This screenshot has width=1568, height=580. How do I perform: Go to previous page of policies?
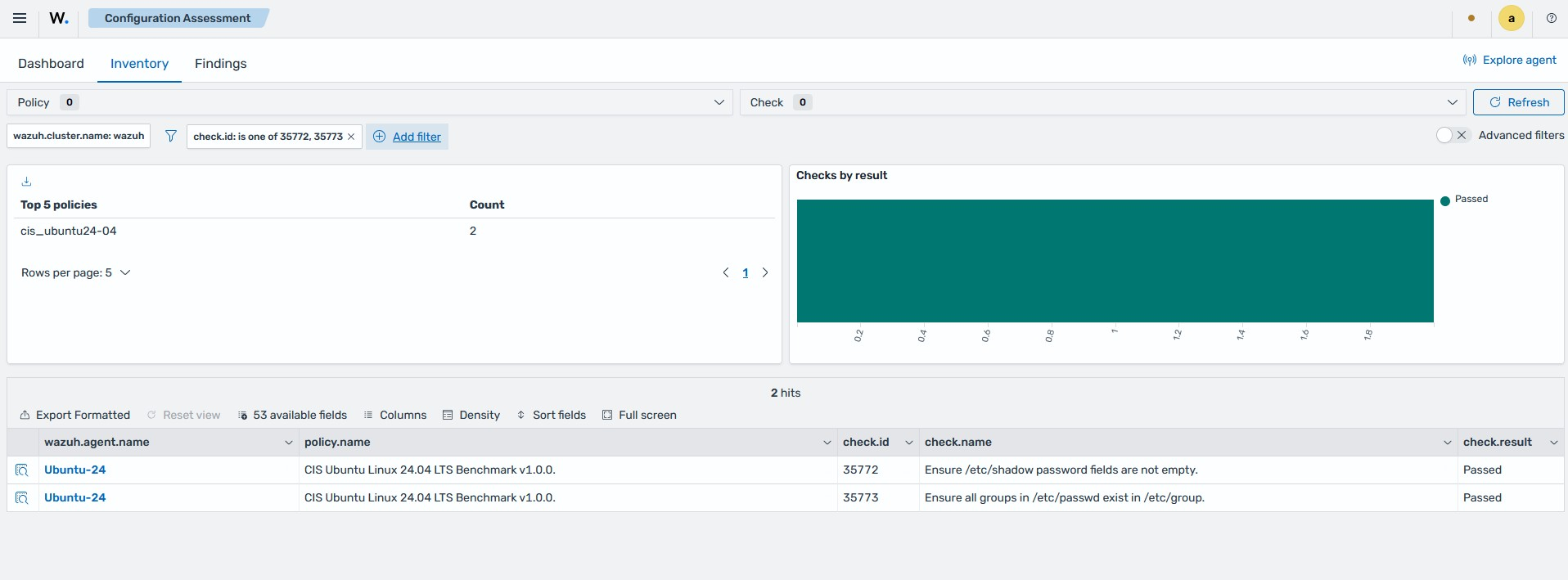point(726,272)
